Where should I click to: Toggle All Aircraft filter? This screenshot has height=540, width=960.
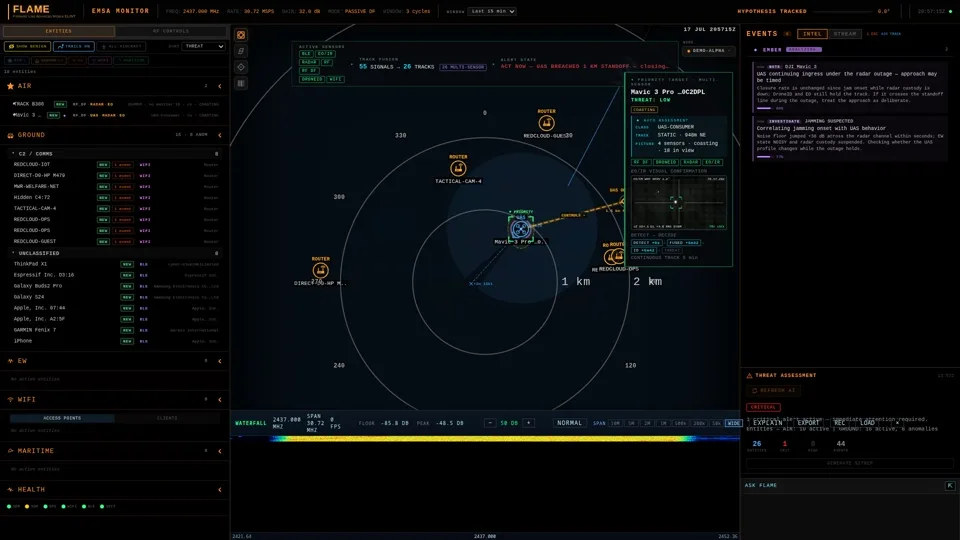coord(121,47)
